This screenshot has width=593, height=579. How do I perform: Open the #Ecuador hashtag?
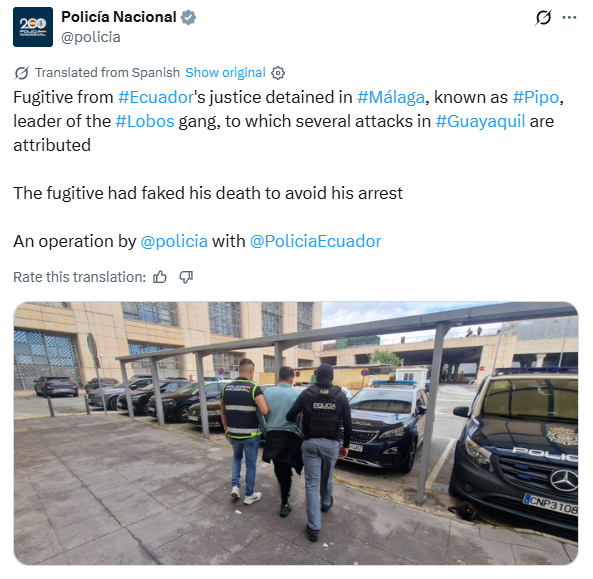156,97
